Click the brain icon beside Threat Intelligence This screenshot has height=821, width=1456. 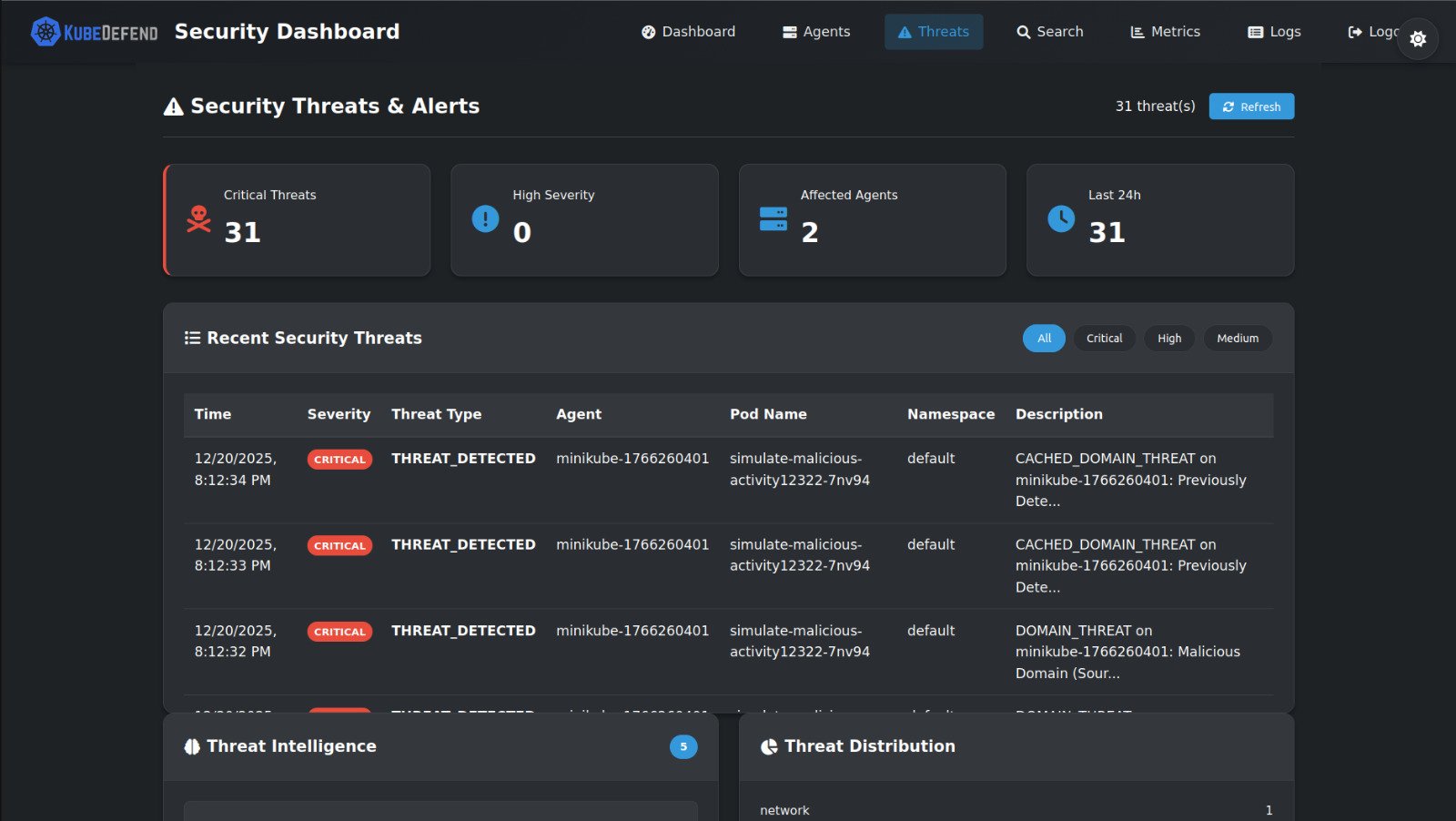(192, 746)
